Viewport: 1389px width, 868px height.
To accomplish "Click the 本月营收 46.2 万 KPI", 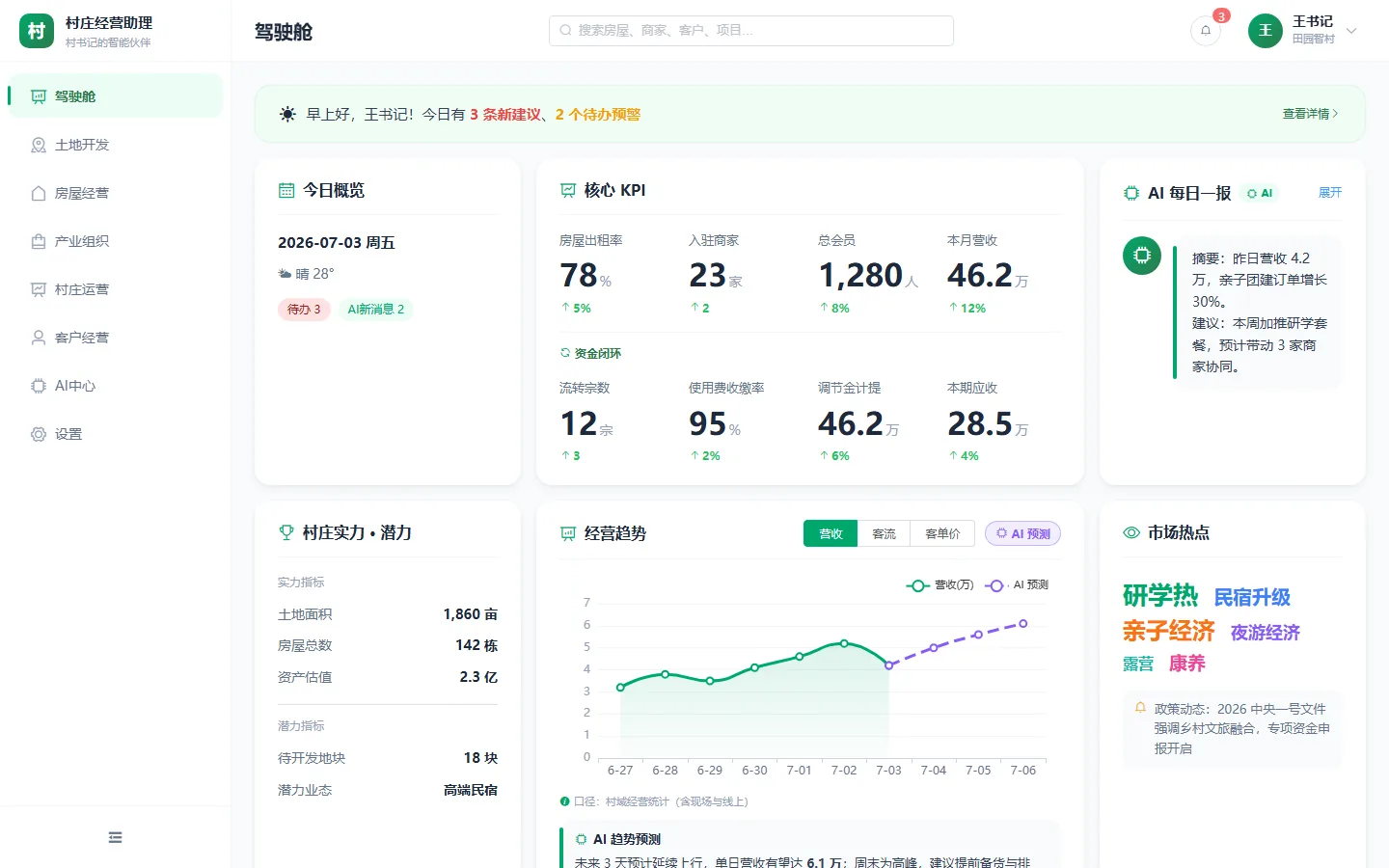I will [x=1003, y=274].
